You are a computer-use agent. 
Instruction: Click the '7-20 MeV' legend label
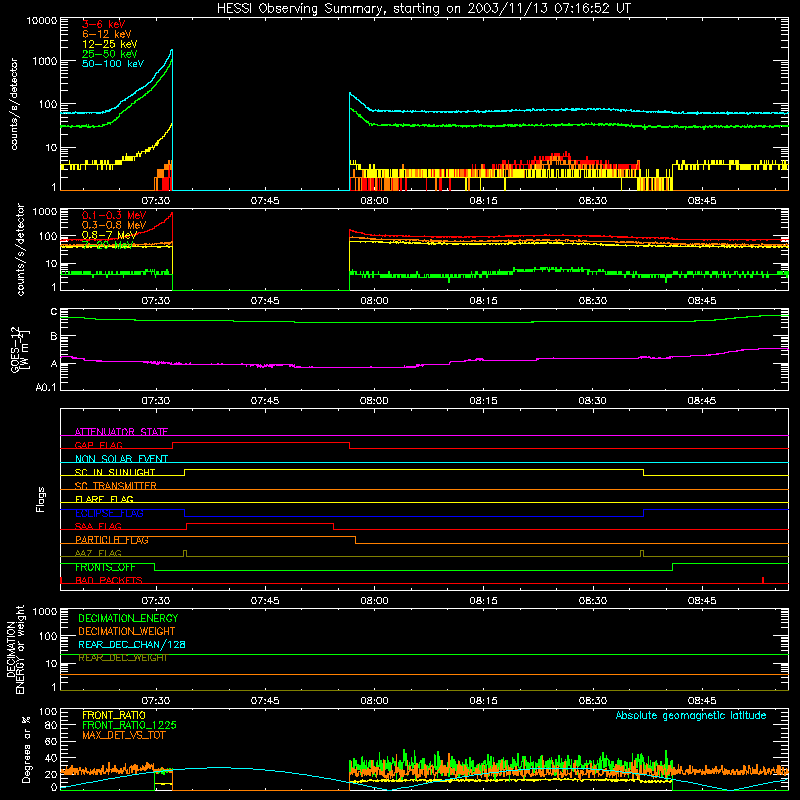pos(106,245)
